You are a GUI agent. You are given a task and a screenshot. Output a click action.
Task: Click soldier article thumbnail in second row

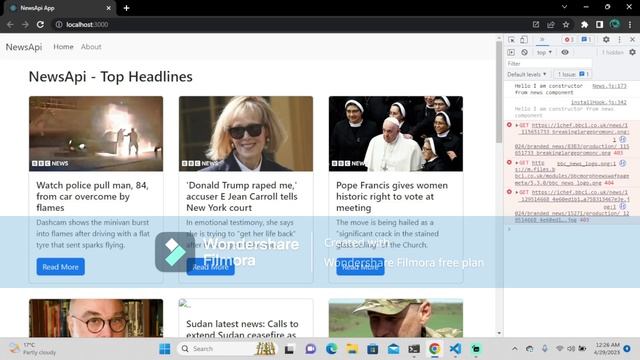pos(396,318)
